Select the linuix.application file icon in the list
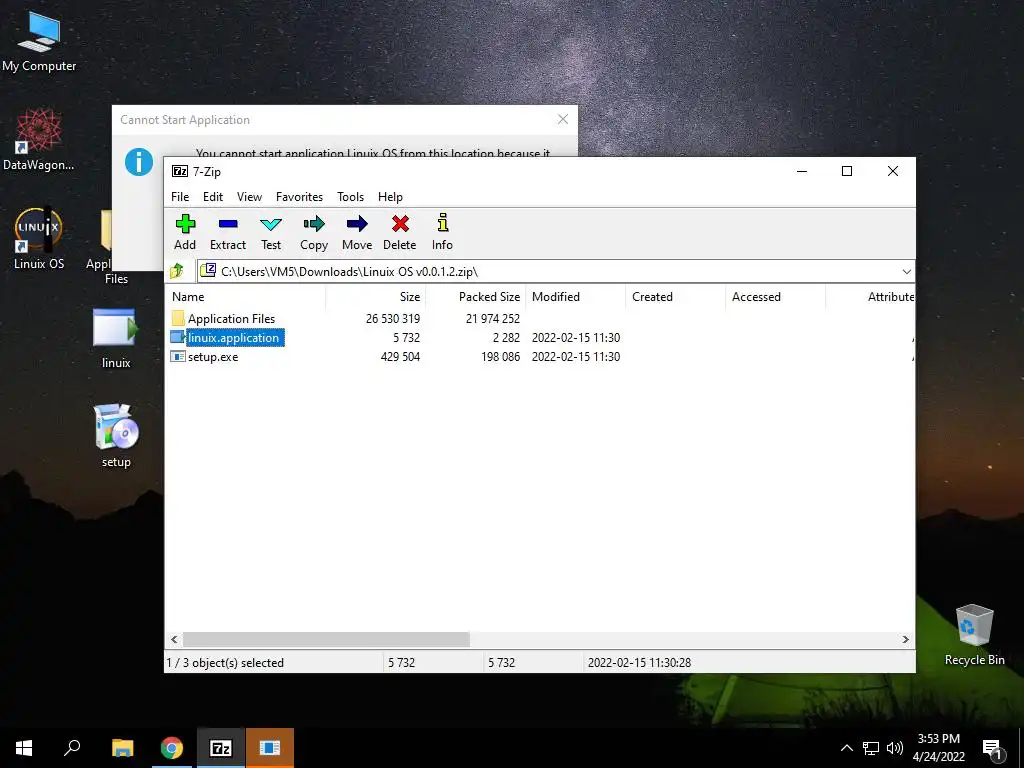Viewport: 1024px width, 768px height. (178, 338)
